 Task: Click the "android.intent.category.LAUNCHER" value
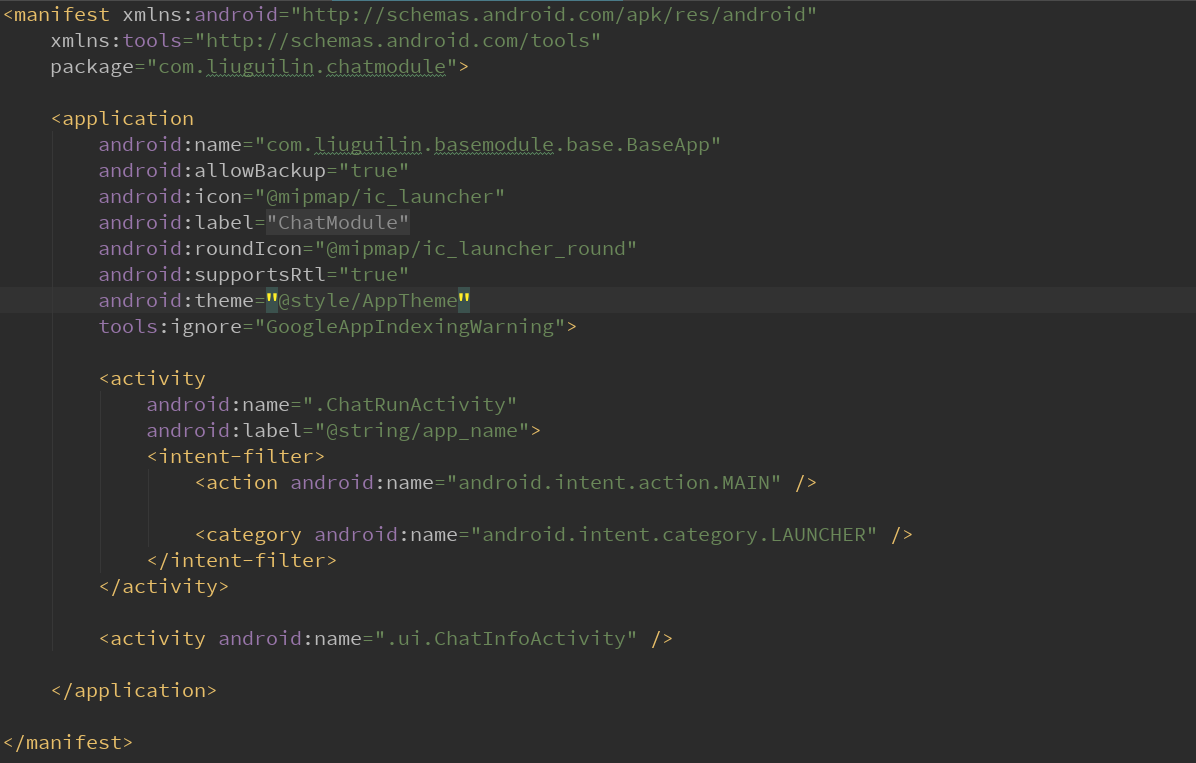(x=674, y=534)
